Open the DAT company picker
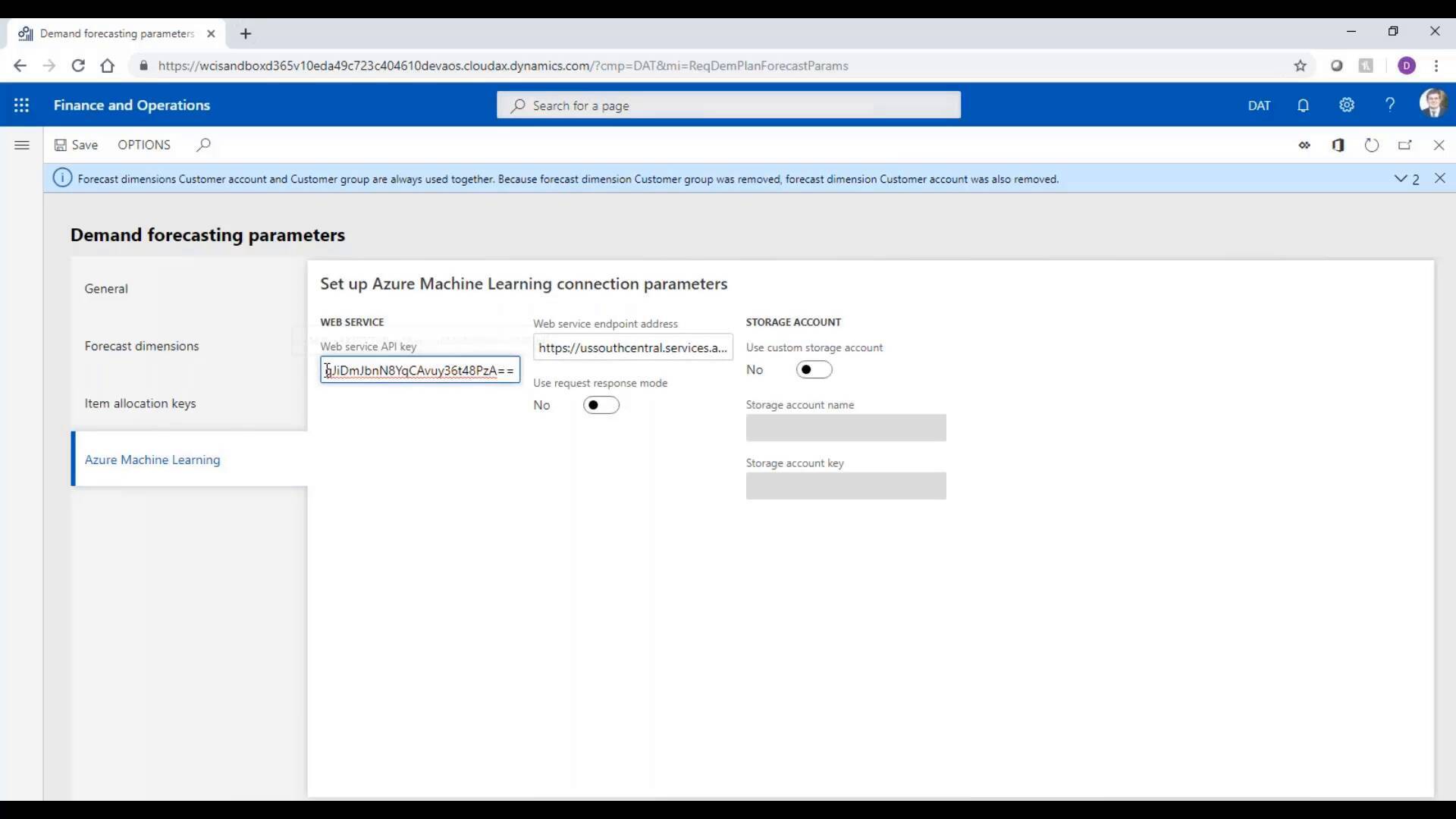This screenshot has height=819, width=1456. (1259, 105)
